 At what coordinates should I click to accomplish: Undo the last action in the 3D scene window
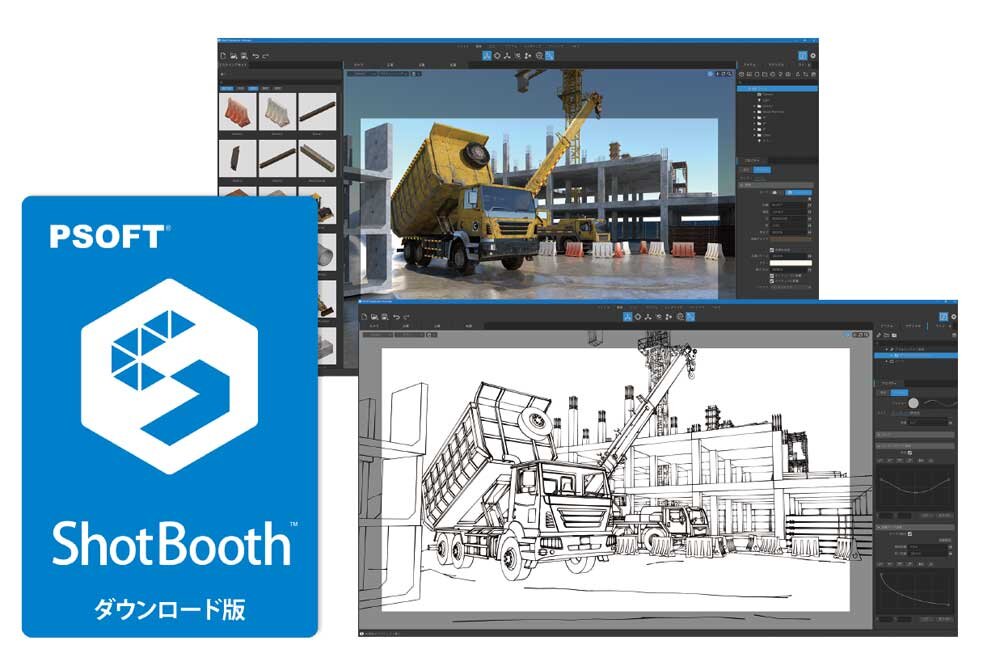(255, 56)
